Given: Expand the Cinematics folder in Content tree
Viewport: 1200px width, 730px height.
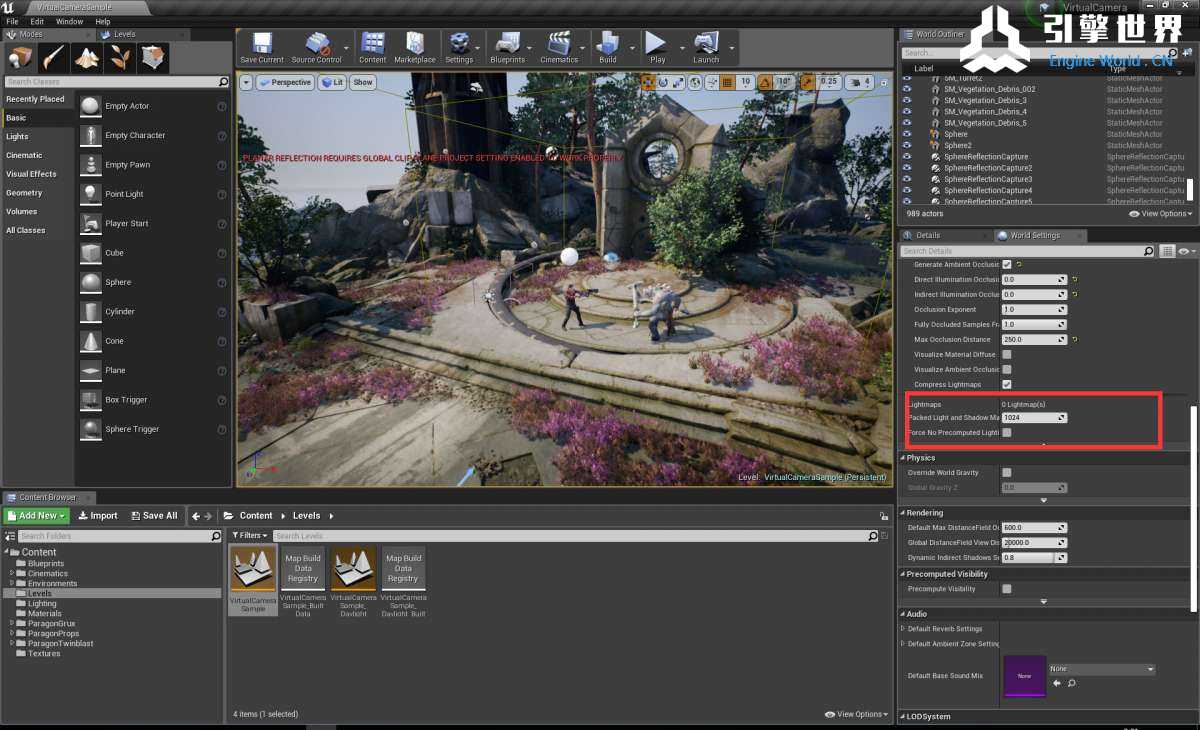Looking at the screenshot, I should [12, 574].
